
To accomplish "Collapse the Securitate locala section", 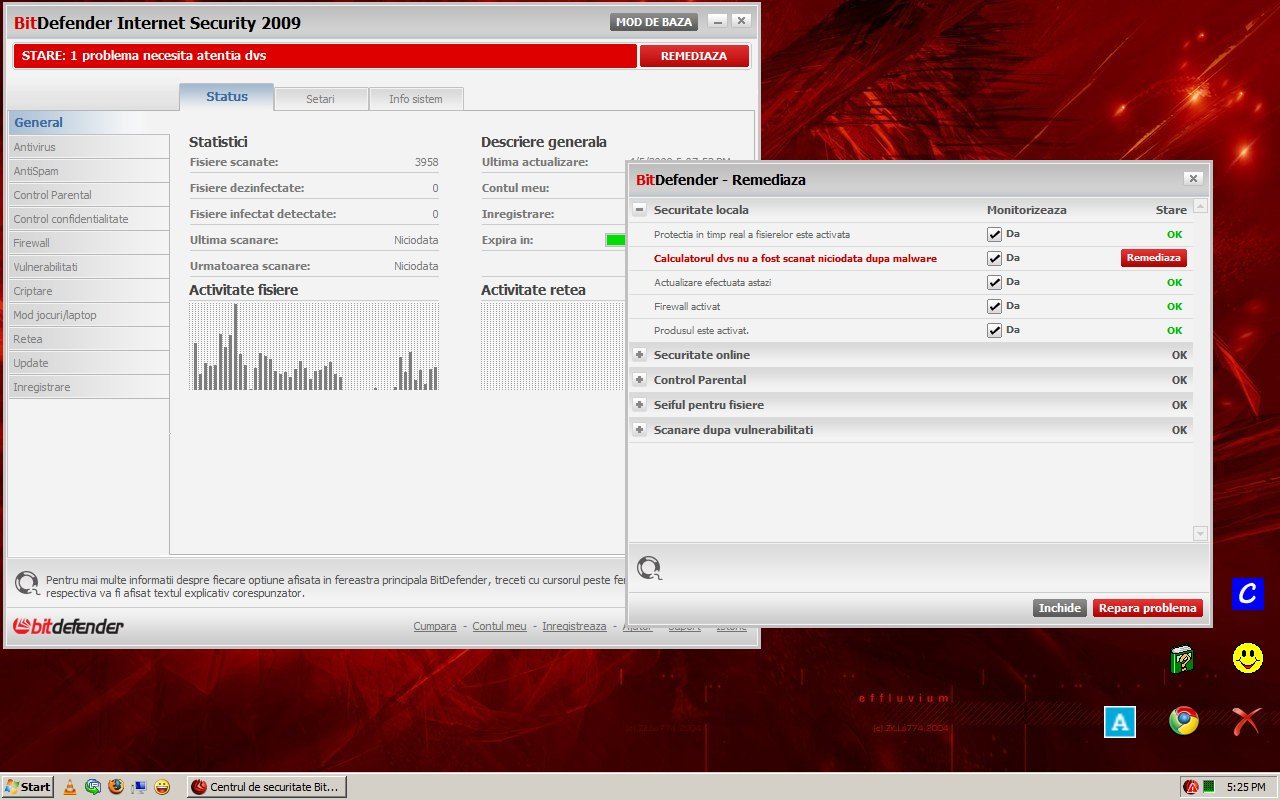I will click(x=640, y=210).
